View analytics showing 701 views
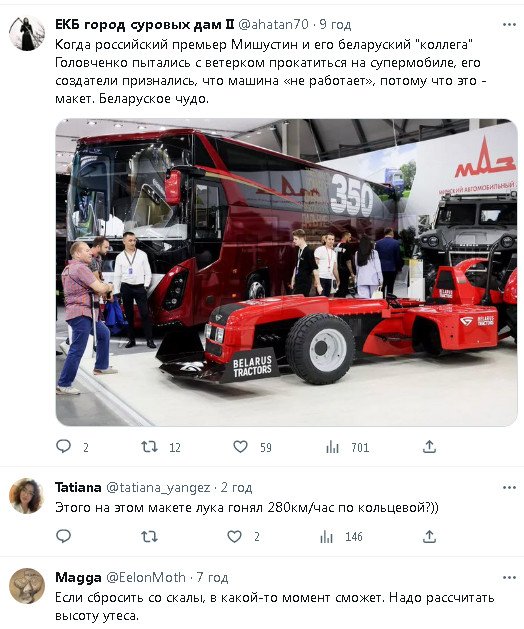524x629 pixels. (332, 447)
